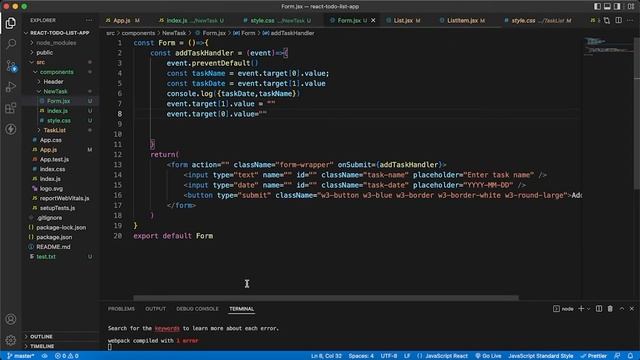The height and width of the screenshot is (360, 640).
Task: Split the editor right
Action: (x=618, y=20)
